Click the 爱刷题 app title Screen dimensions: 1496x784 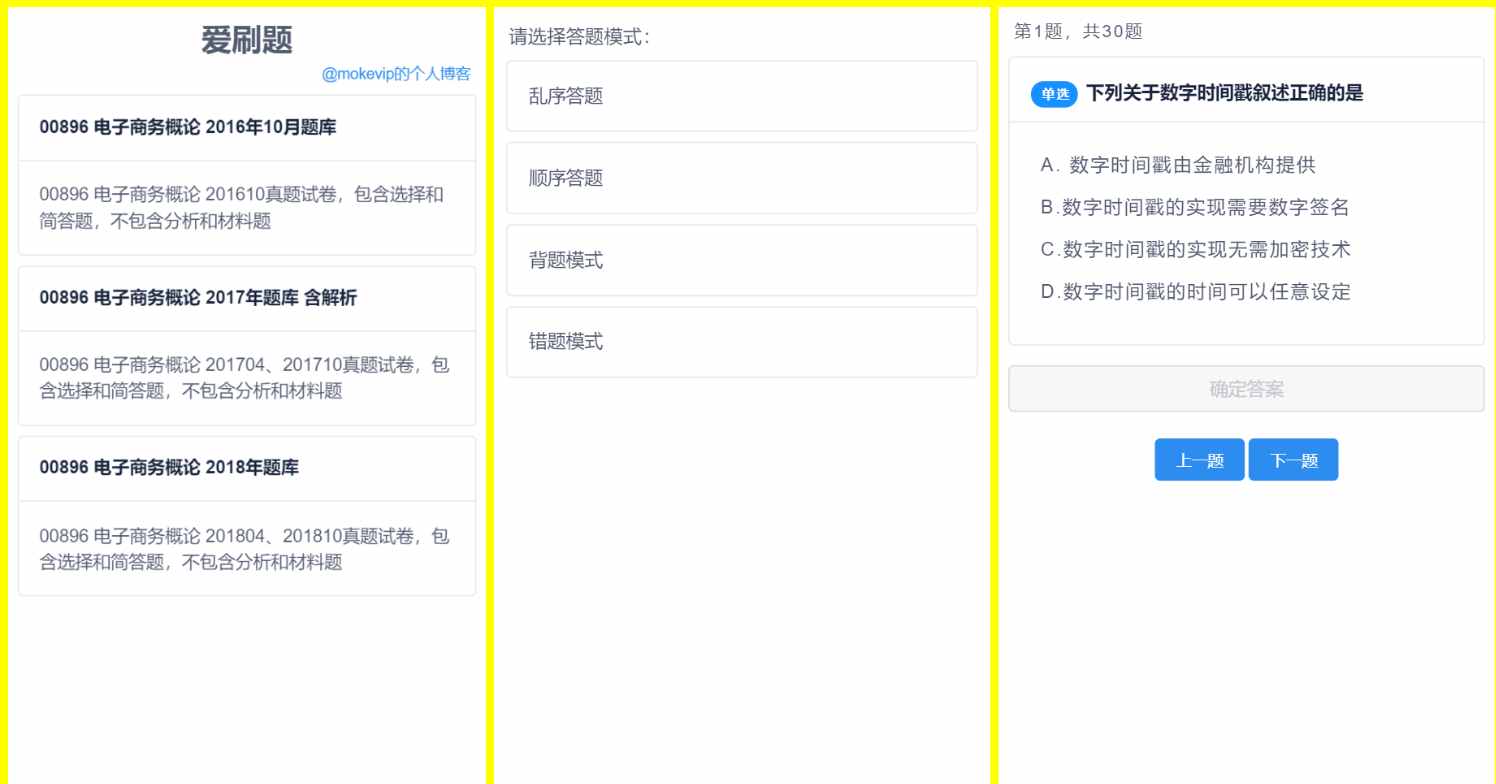(x=247, y=40)
